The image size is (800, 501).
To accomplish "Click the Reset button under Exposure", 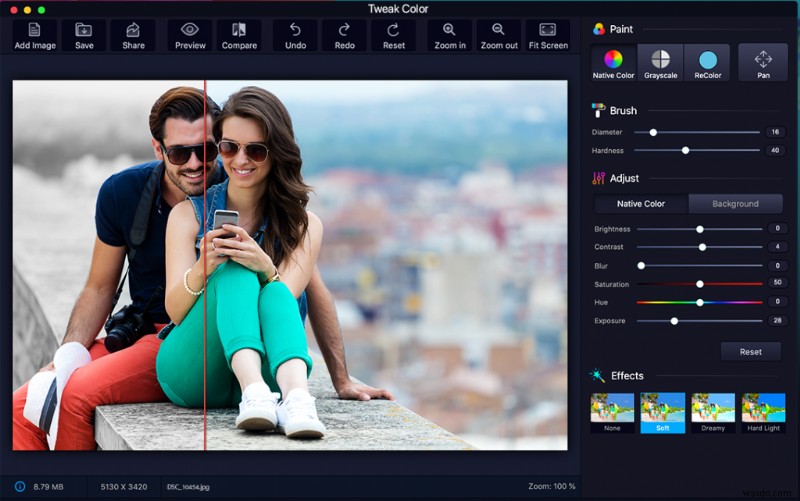I will click(750, 352).
